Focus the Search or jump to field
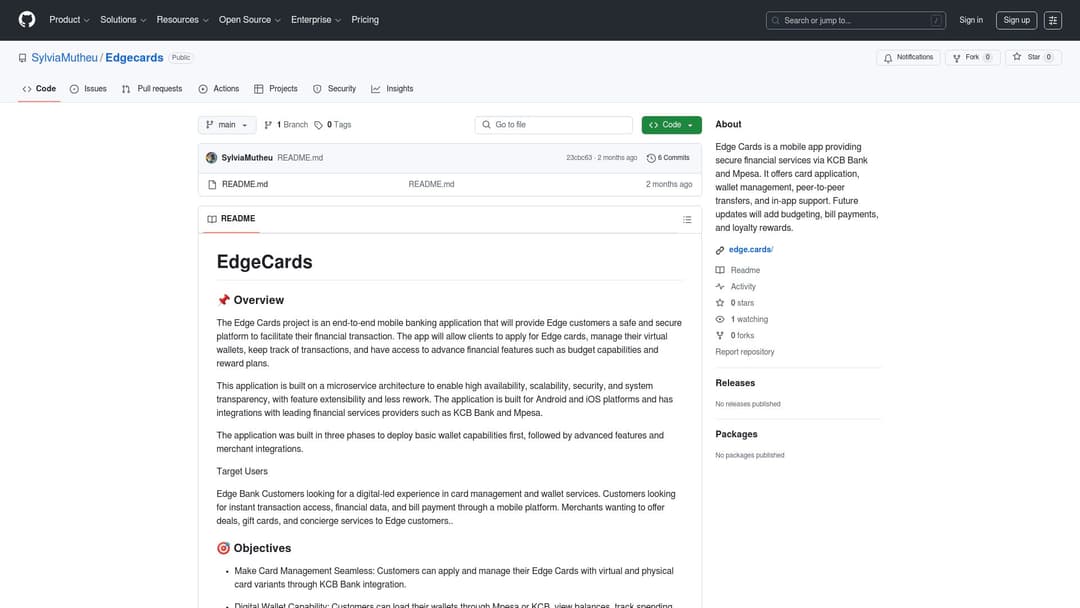Screen dimensions: 1080x608 [x=855, y=21]
